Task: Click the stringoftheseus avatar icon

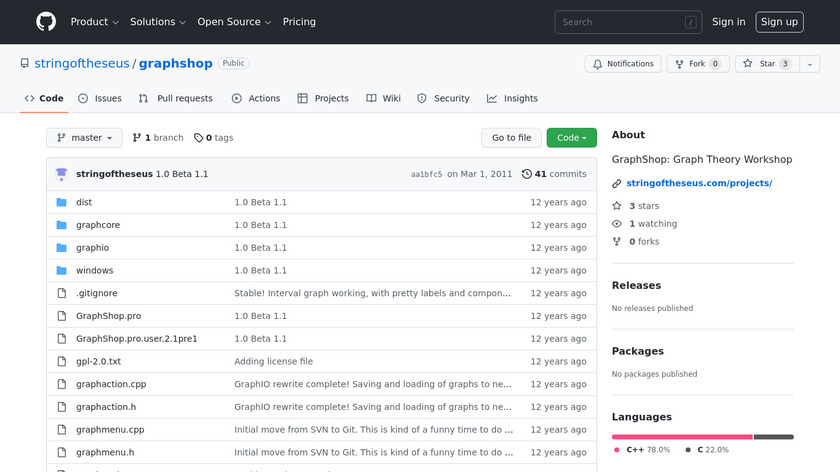Action: coord(61,173)
